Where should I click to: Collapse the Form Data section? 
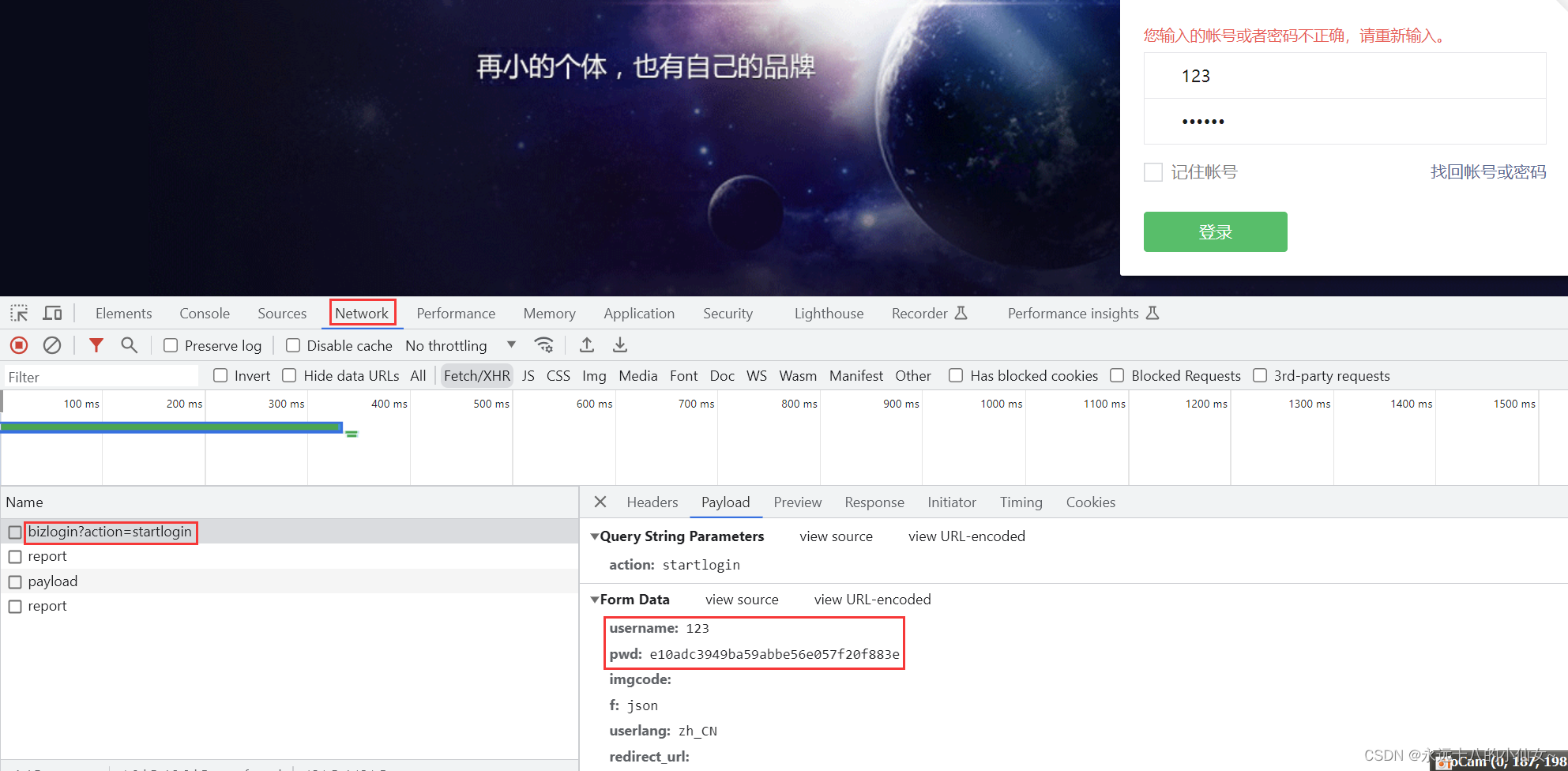596,600
